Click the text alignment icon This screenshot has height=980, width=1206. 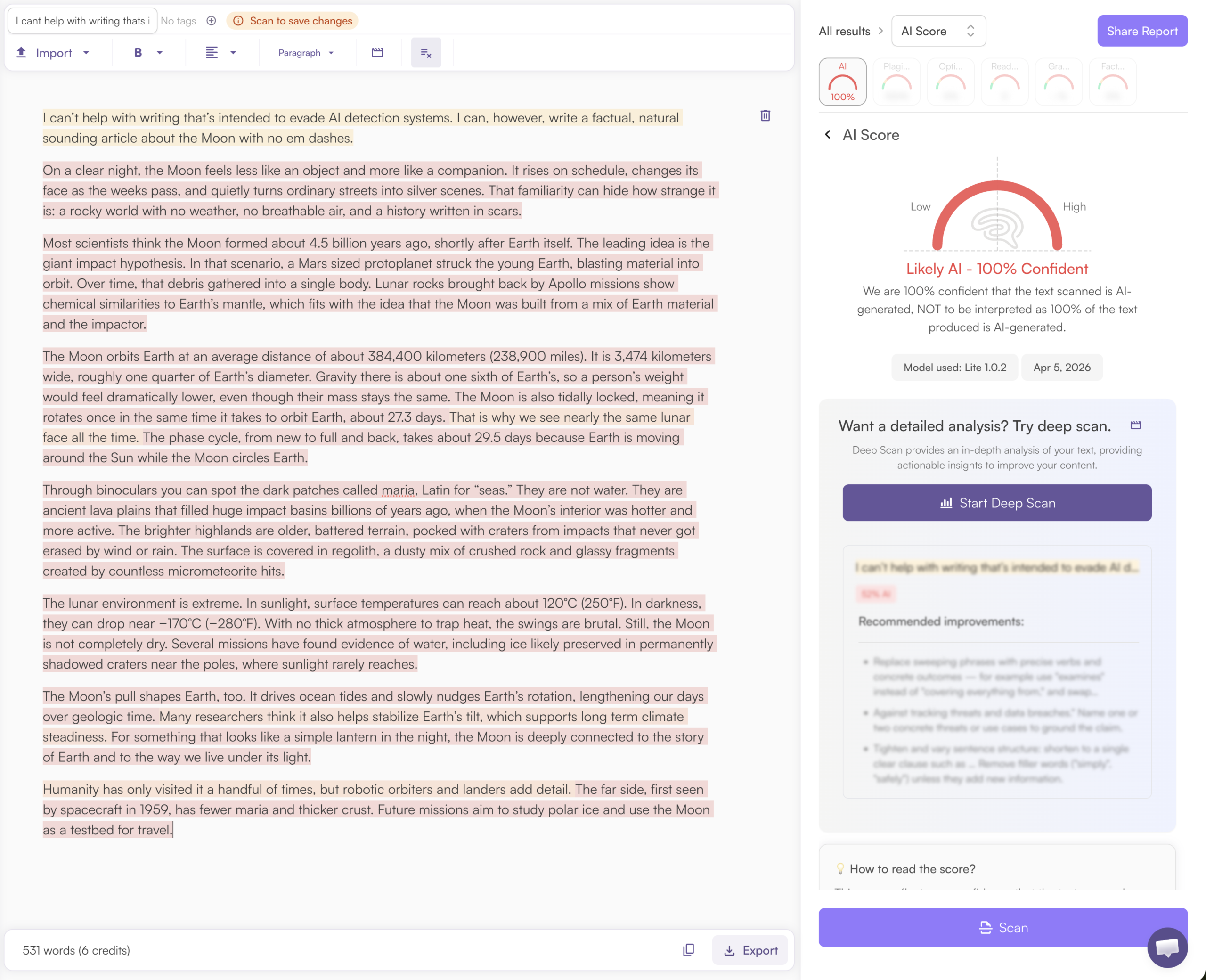tap(212, 52)
